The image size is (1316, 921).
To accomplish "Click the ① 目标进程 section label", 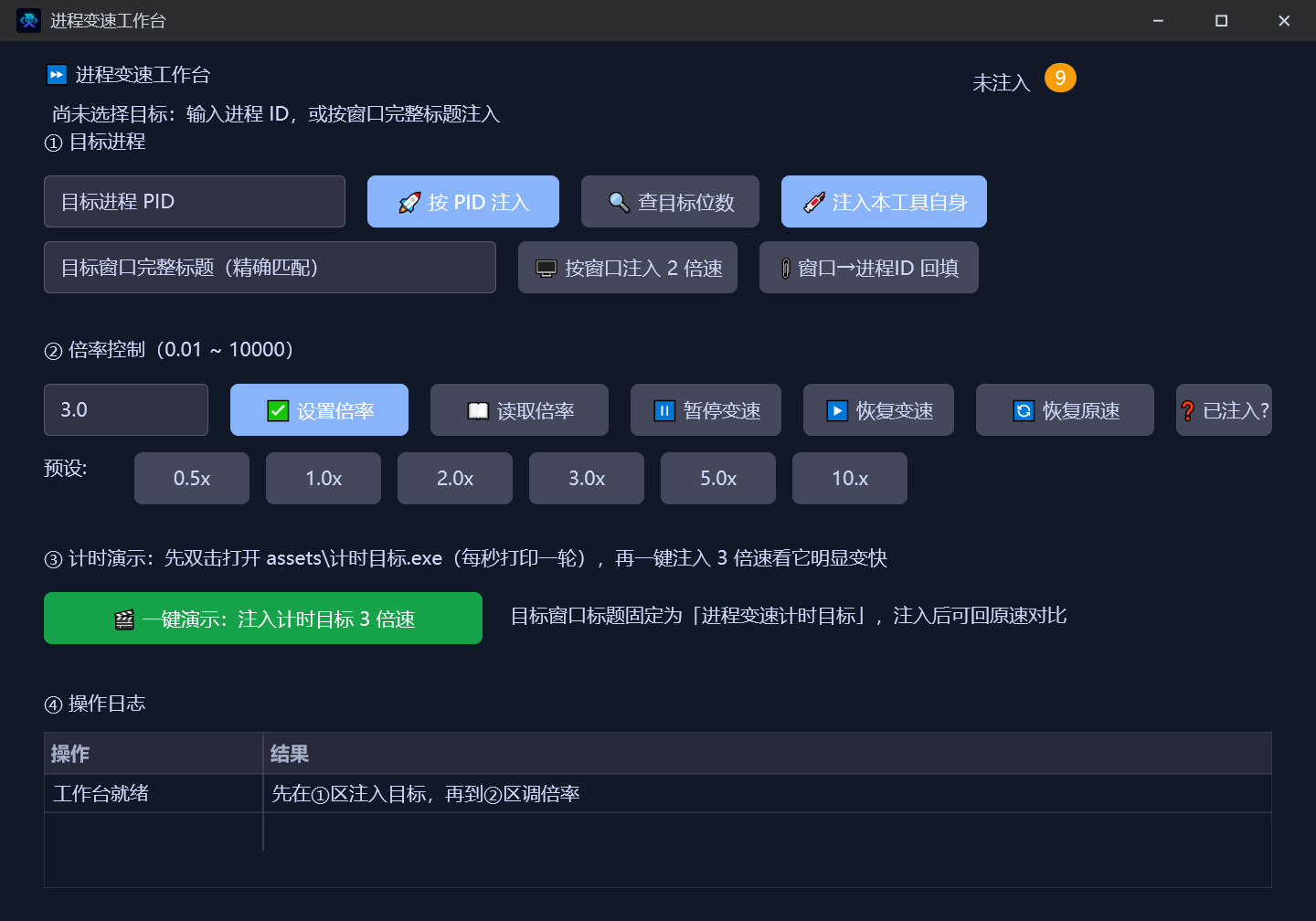I will (95, 142).
